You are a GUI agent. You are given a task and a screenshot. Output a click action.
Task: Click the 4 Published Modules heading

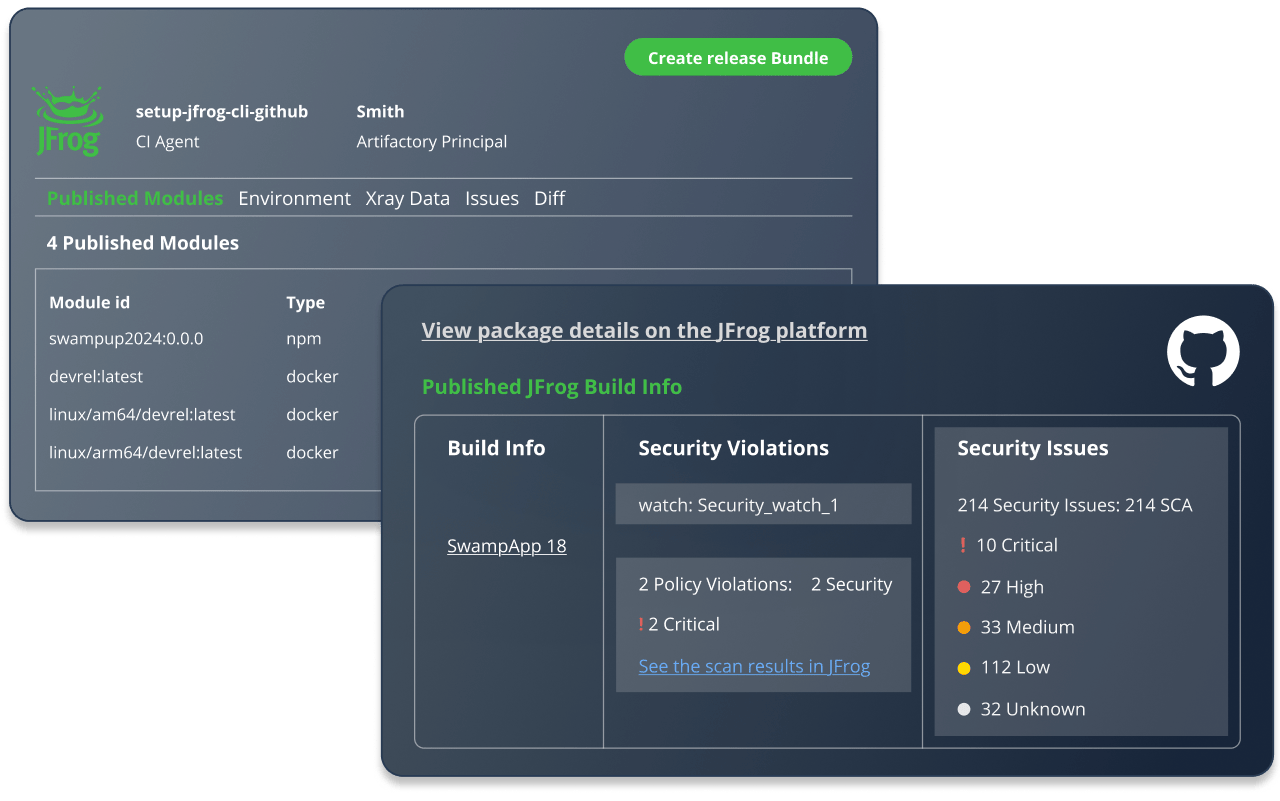(x=143, y=243)
